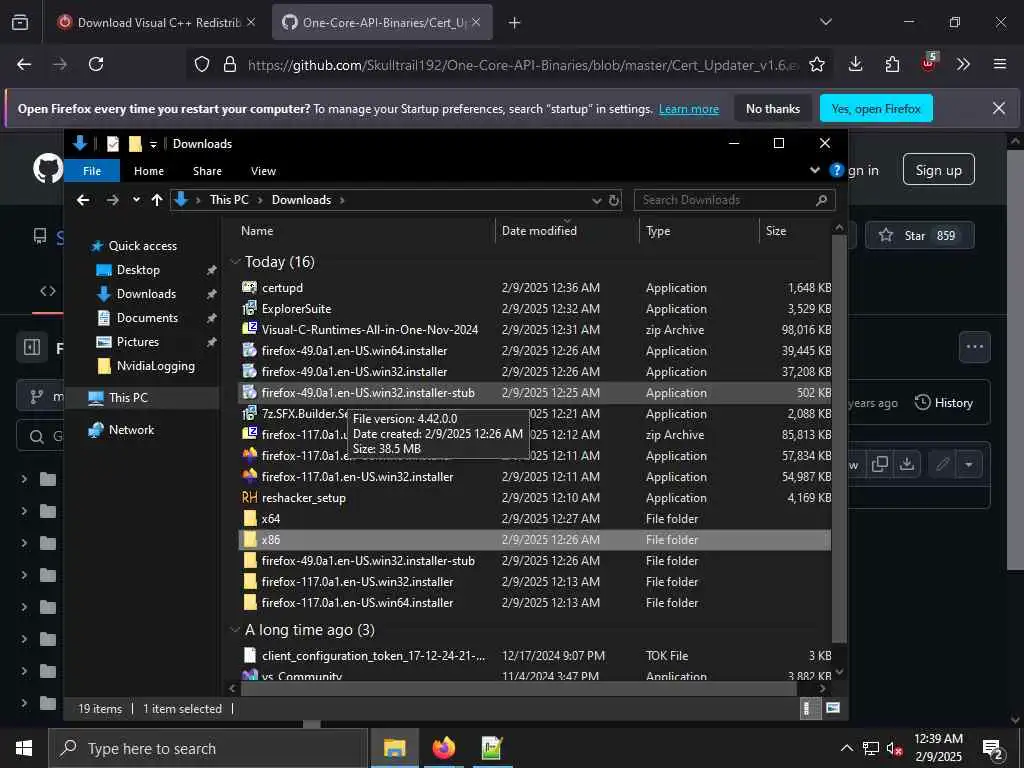Go back in File Explorer
The width and height of the screenshot is (1024, 768).
[83, 200]
